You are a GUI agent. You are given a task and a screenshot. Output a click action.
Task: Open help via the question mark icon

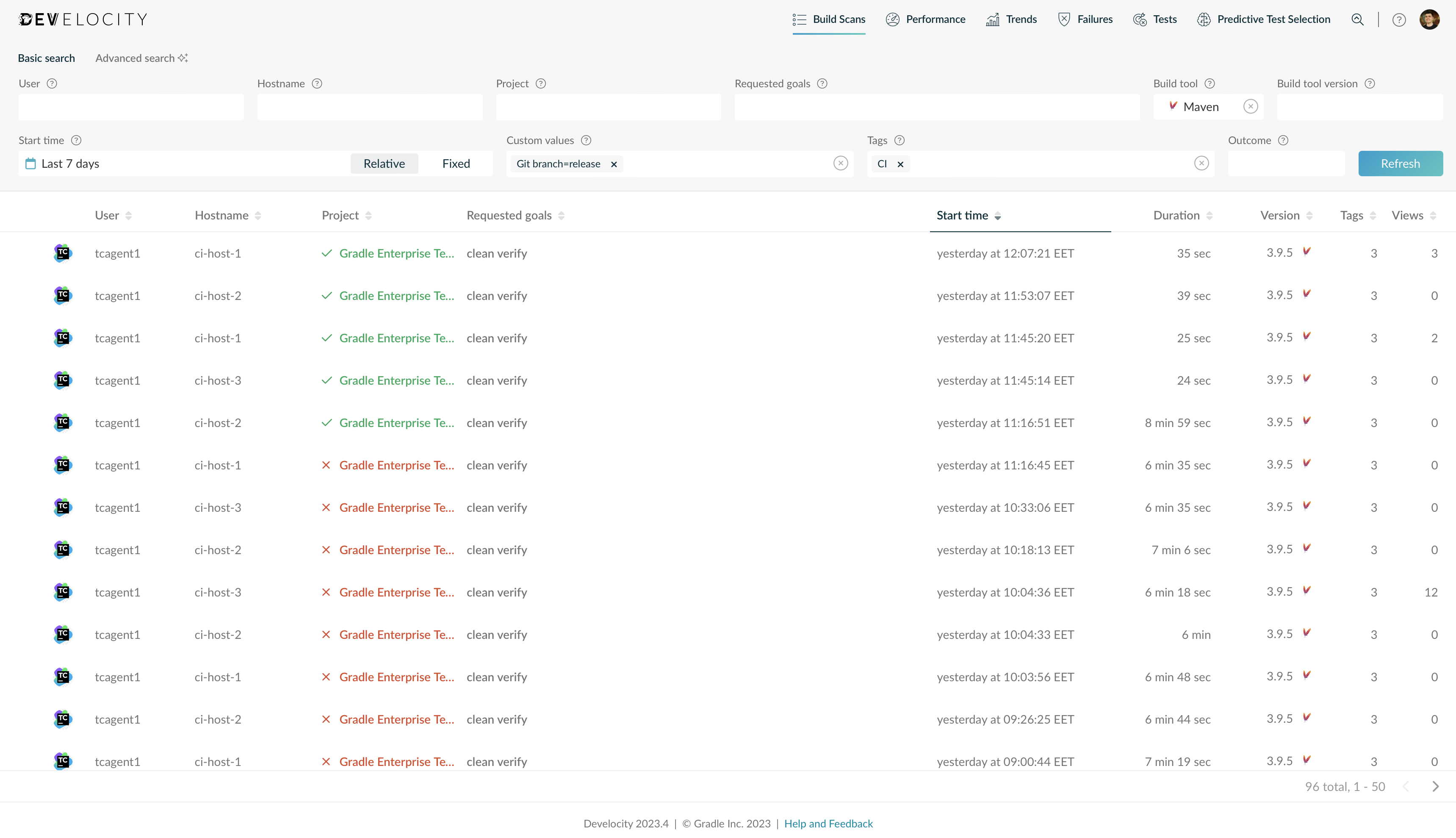tap(1400, 19)
